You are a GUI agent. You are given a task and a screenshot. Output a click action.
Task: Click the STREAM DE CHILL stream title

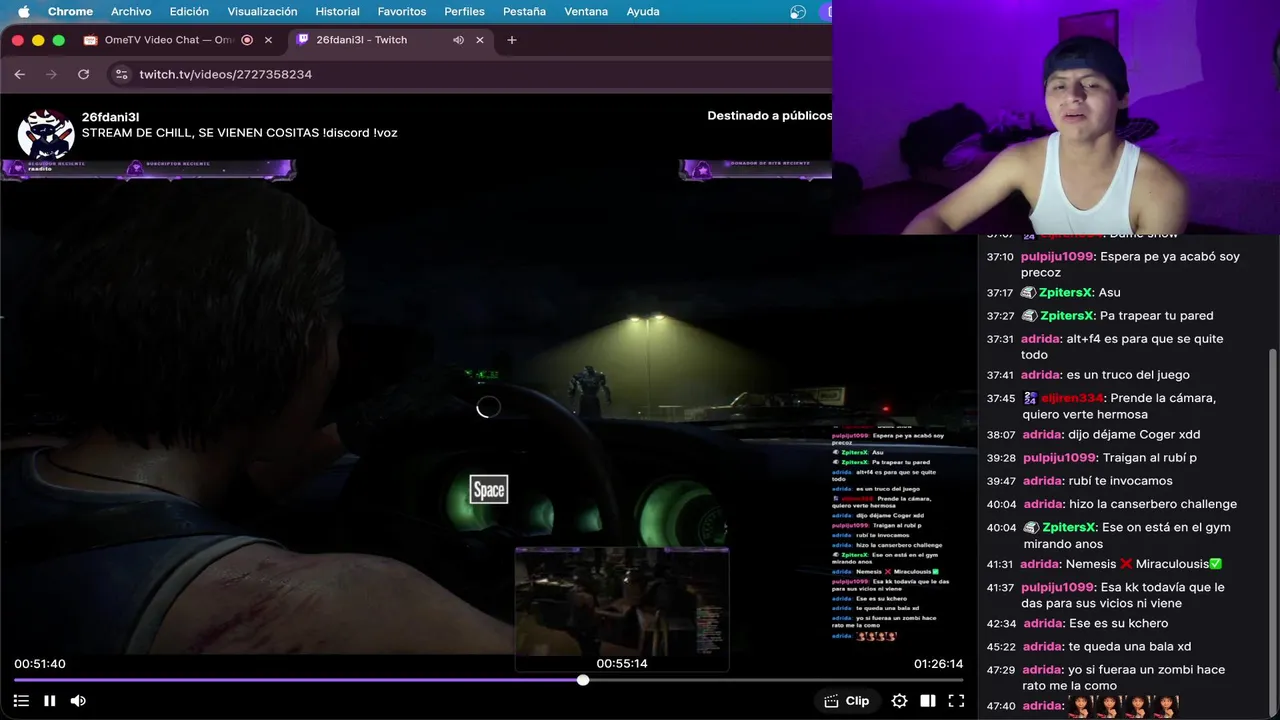240,133
